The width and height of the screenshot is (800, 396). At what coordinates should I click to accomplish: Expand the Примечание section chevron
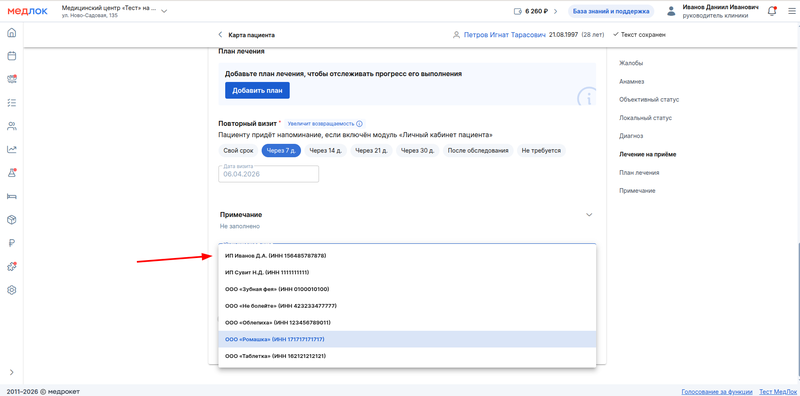[589, 215]
